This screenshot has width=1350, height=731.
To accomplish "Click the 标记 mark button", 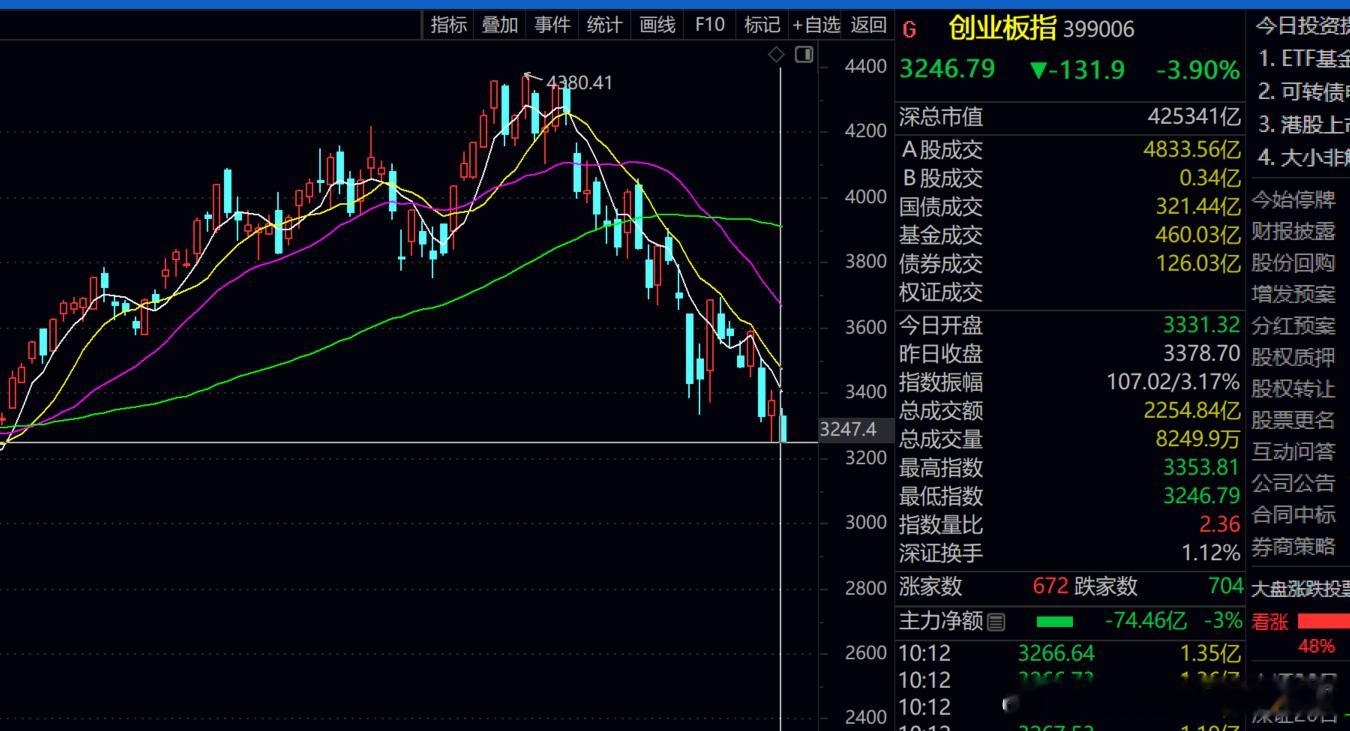I will (762, 25).
